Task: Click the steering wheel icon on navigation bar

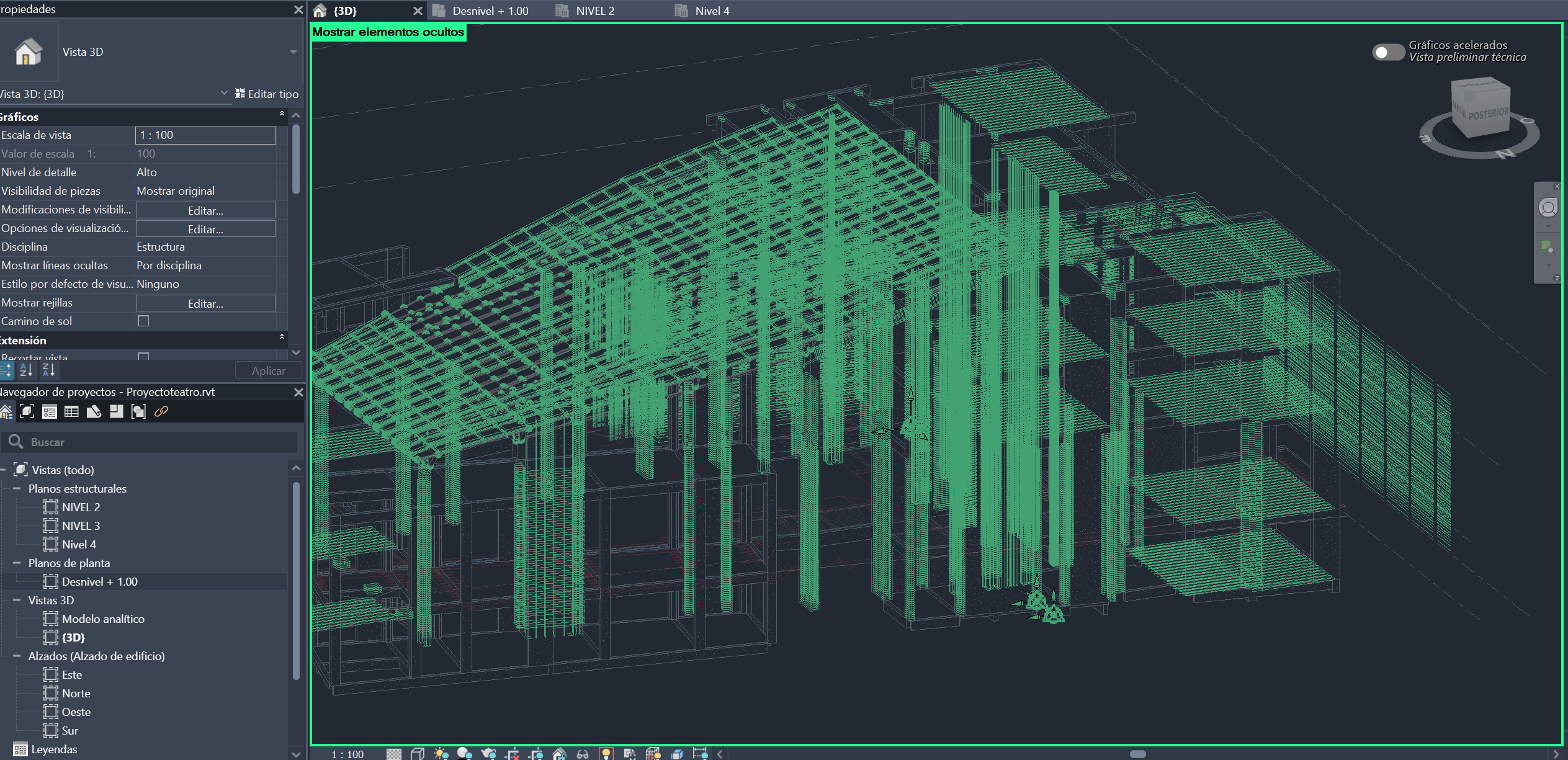Action: click(1548, 208)
